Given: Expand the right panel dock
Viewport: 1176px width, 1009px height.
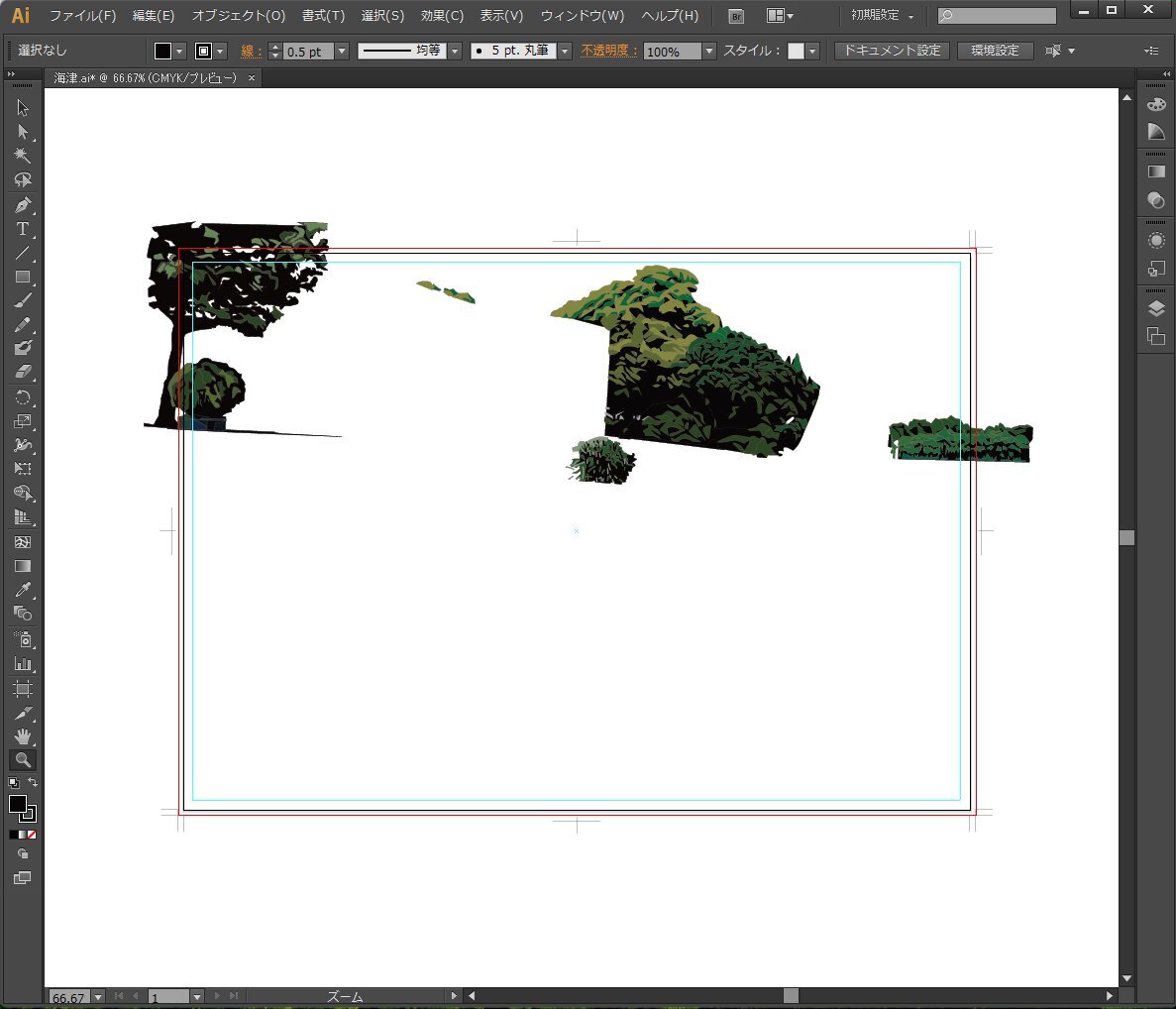Looking at the screenshot, I should tap(1166, 74).
